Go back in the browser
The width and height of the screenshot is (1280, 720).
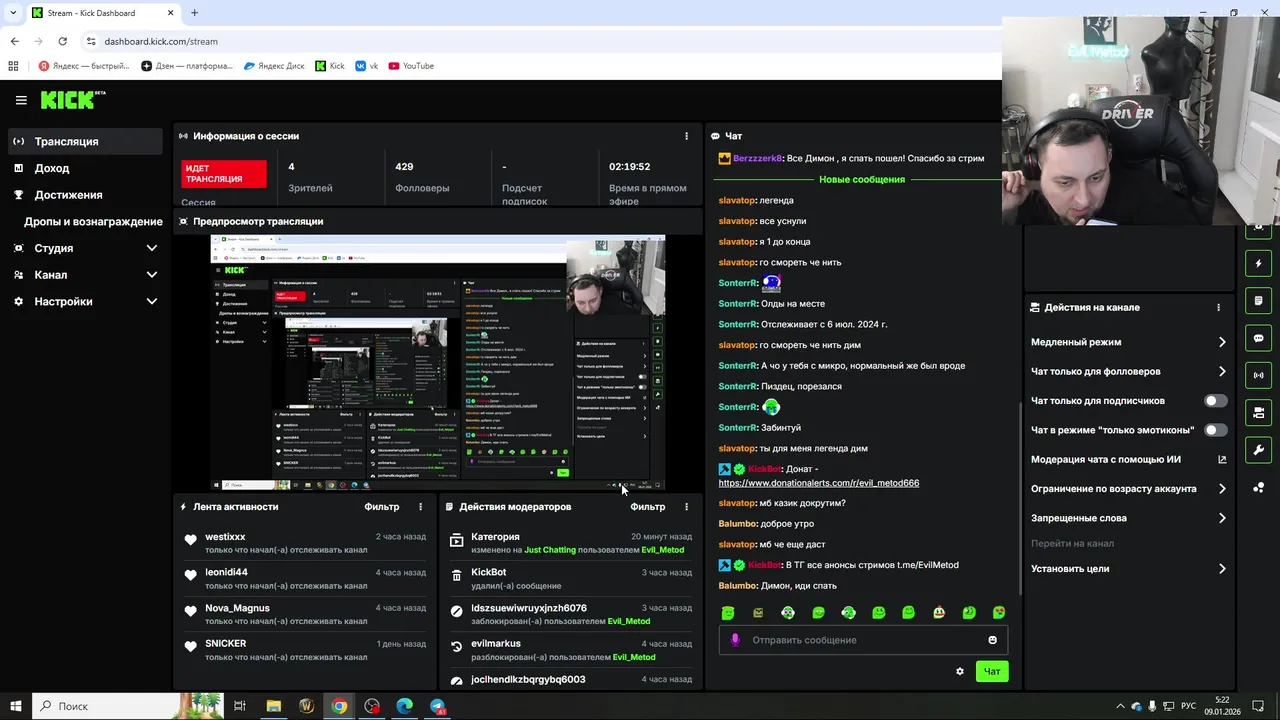click(14, 41)
